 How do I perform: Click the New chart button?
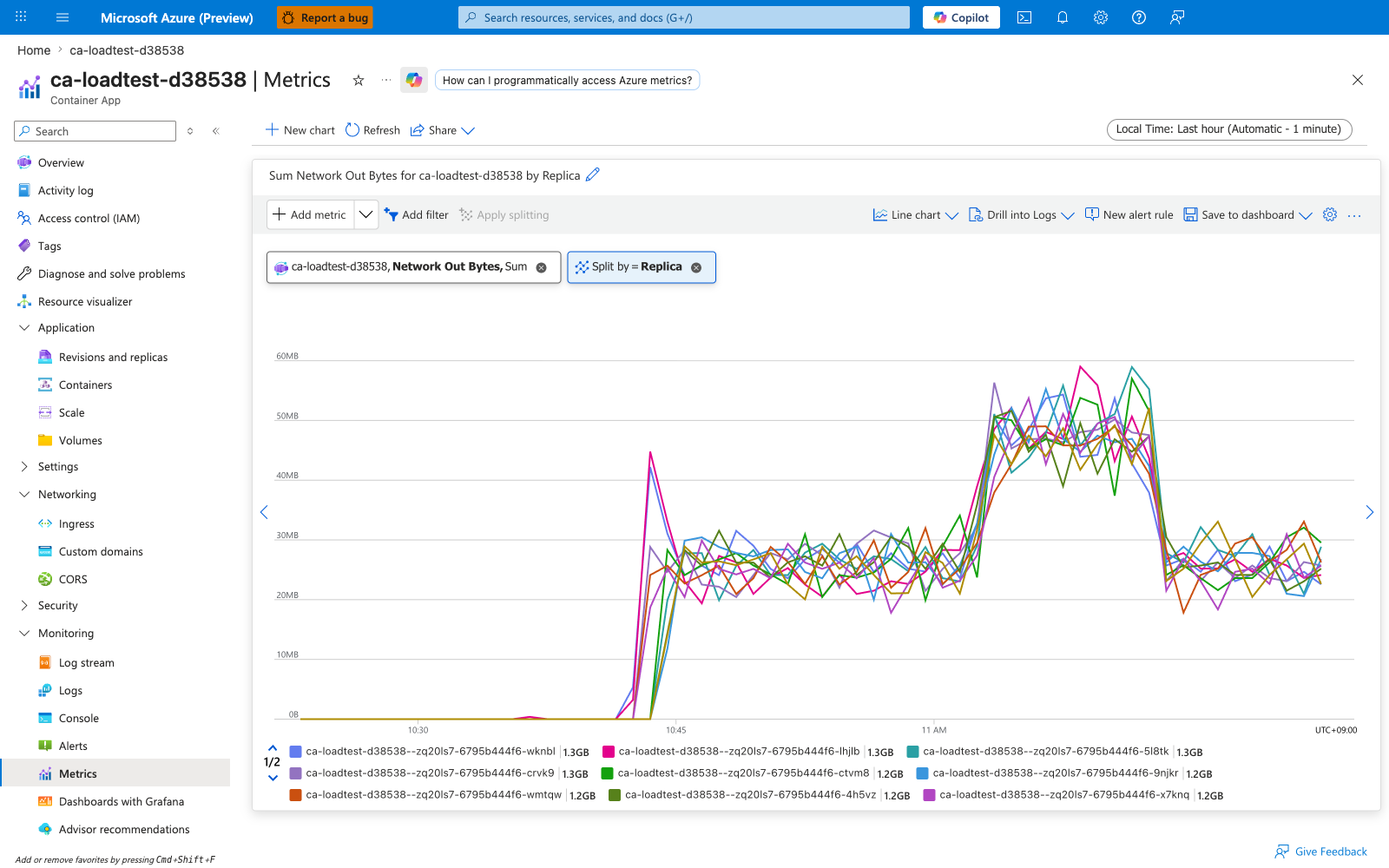click(x=300, y=130)
